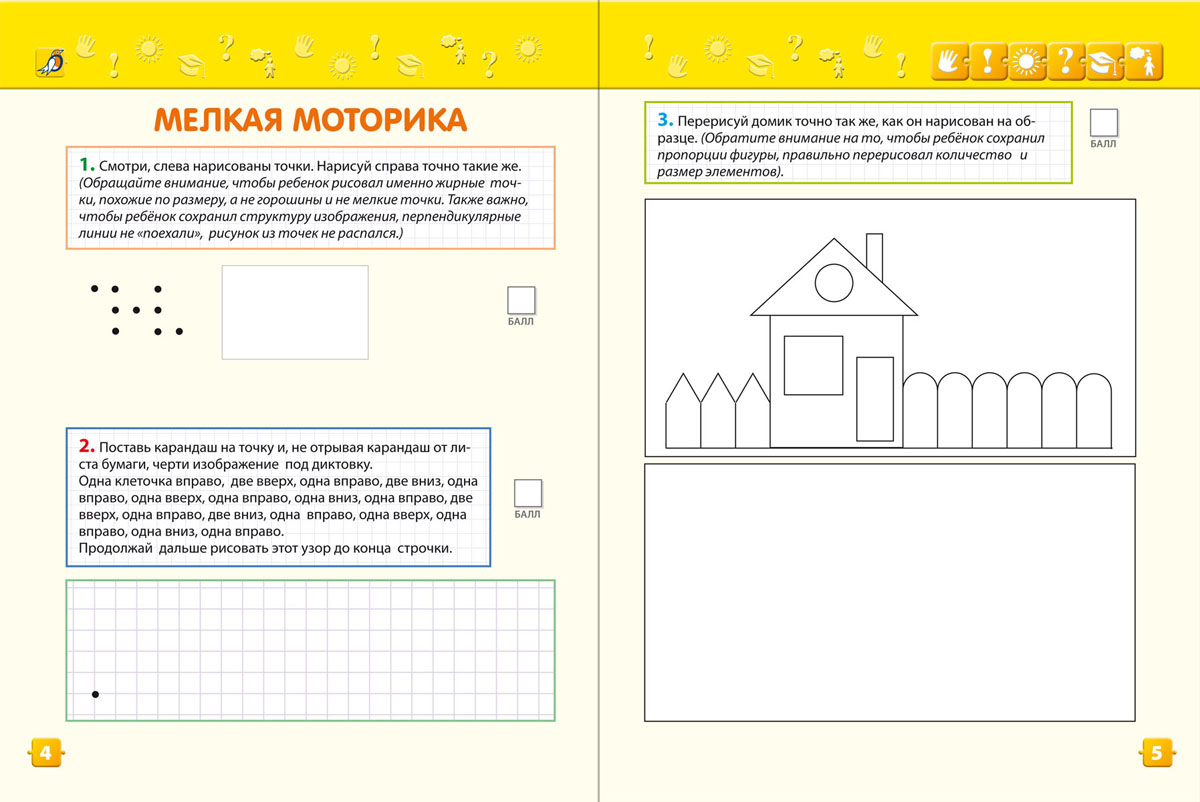Check the score box for task 3
This screenshot has width=1200, height=802.
(1103, 123)
